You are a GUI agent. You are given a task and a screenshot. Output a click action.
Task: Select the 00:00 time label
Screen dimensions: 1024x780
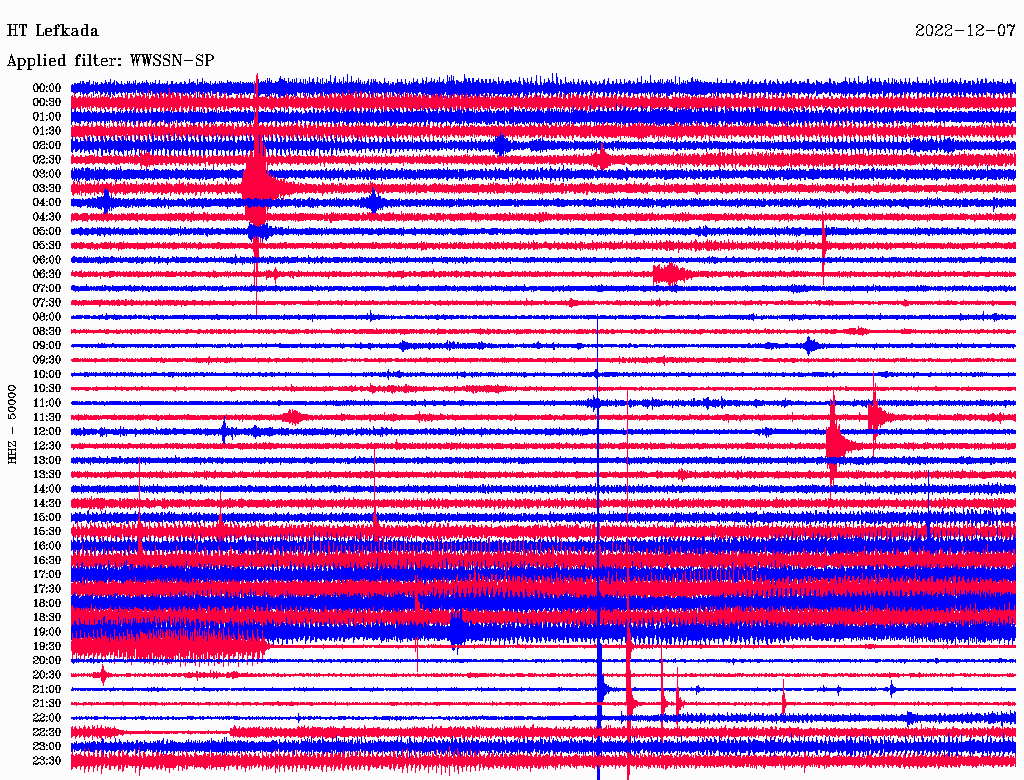46,88
